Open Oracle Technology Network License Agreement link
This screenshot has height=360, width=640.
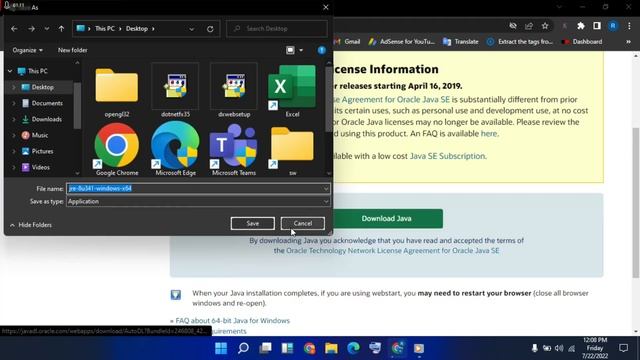tap(393, 251)
